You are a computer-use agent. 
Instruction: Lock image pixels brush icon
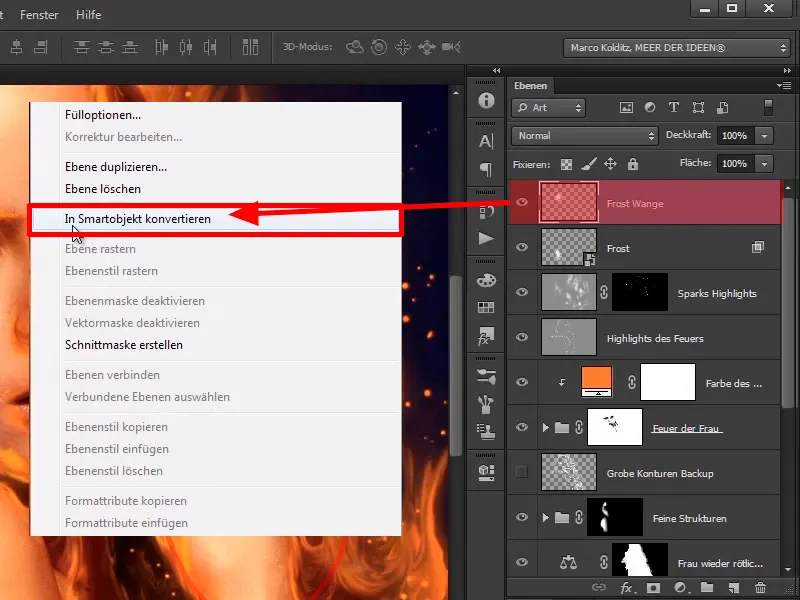click(x=588, y=164)
